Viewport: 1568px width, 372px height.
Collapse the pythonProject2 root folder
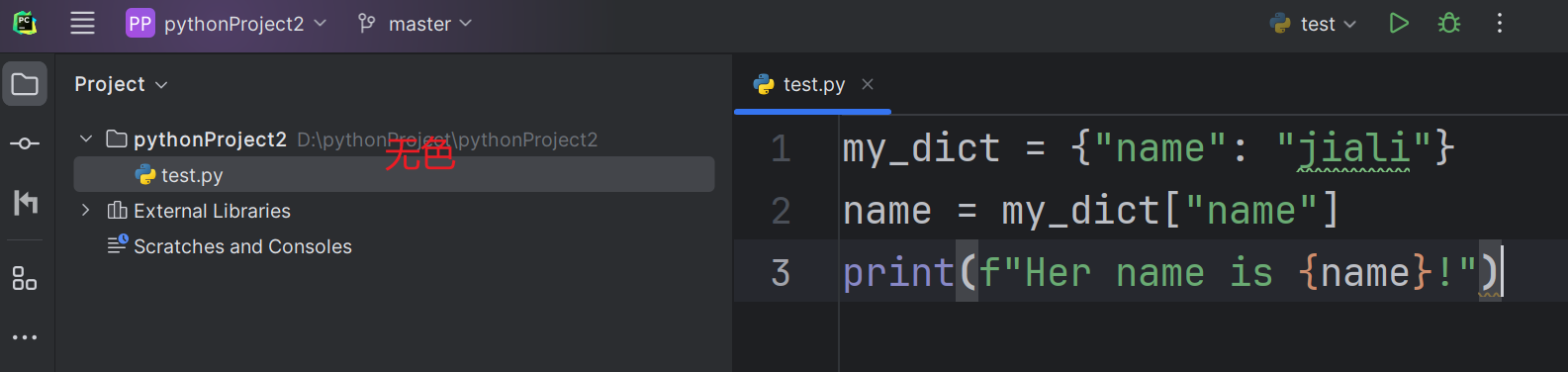pyautogui.click(x=86, y=139)
